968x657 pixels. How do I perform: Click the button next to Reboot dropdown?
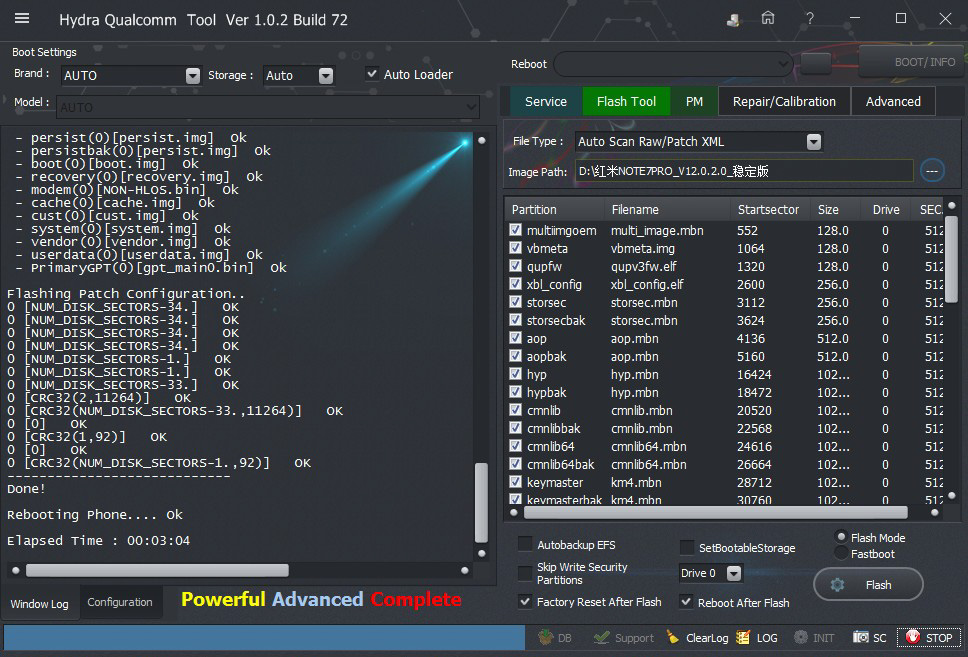816,63
